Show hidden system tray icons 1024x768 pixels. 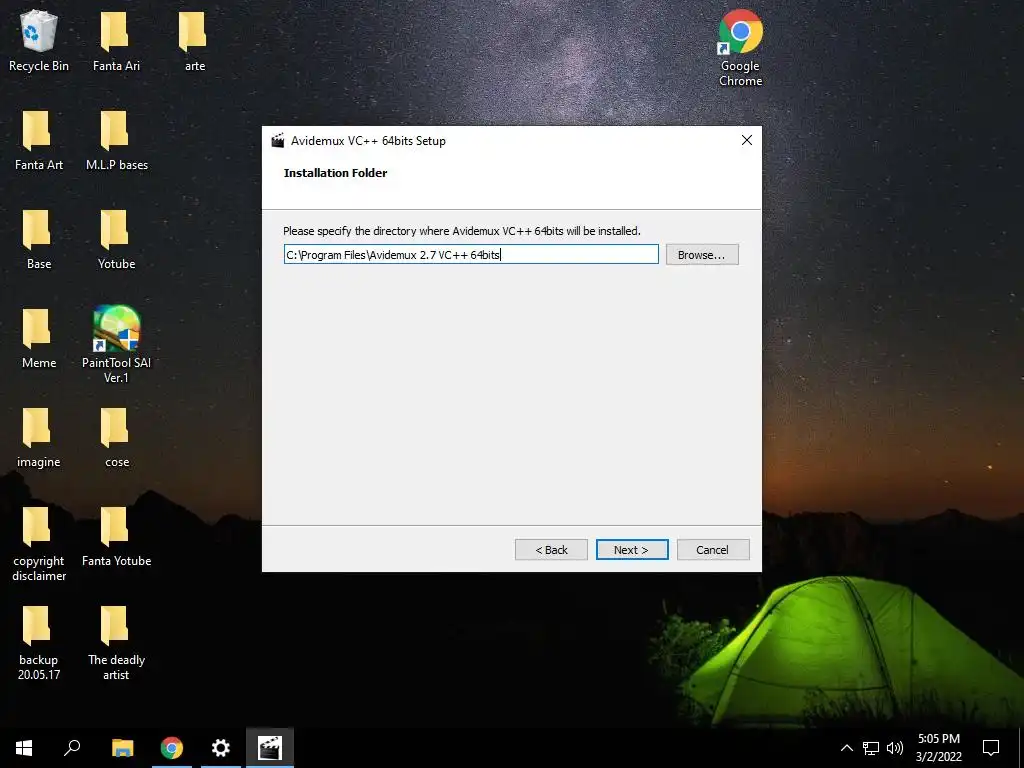(846, 748)
